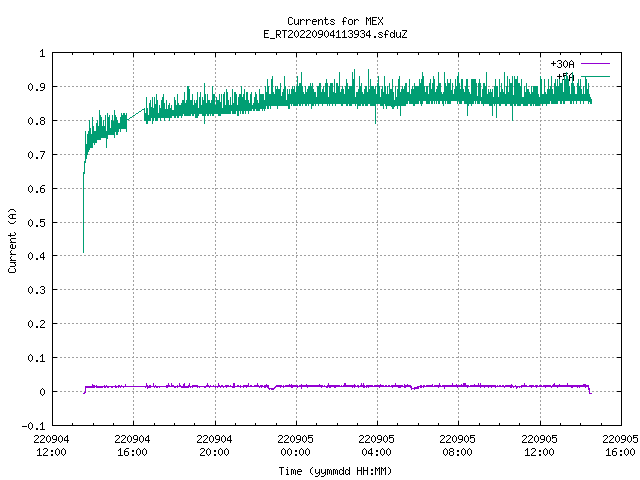Click the x-axis label '220905 08:00'

coord(458,445)
